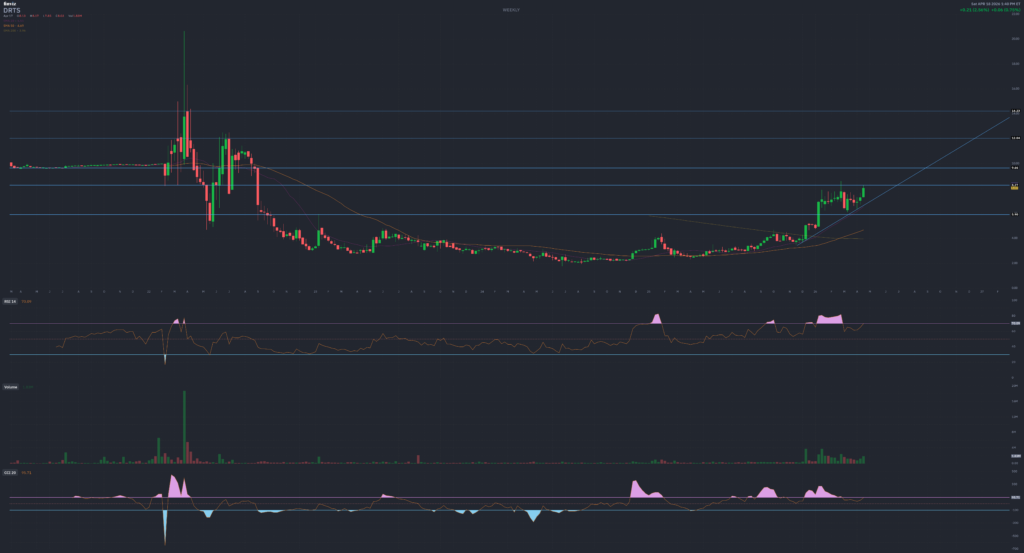Open the RSI 14 indicator label
Viewport: 1024px width, 553px height.
(x=10, y=302)
